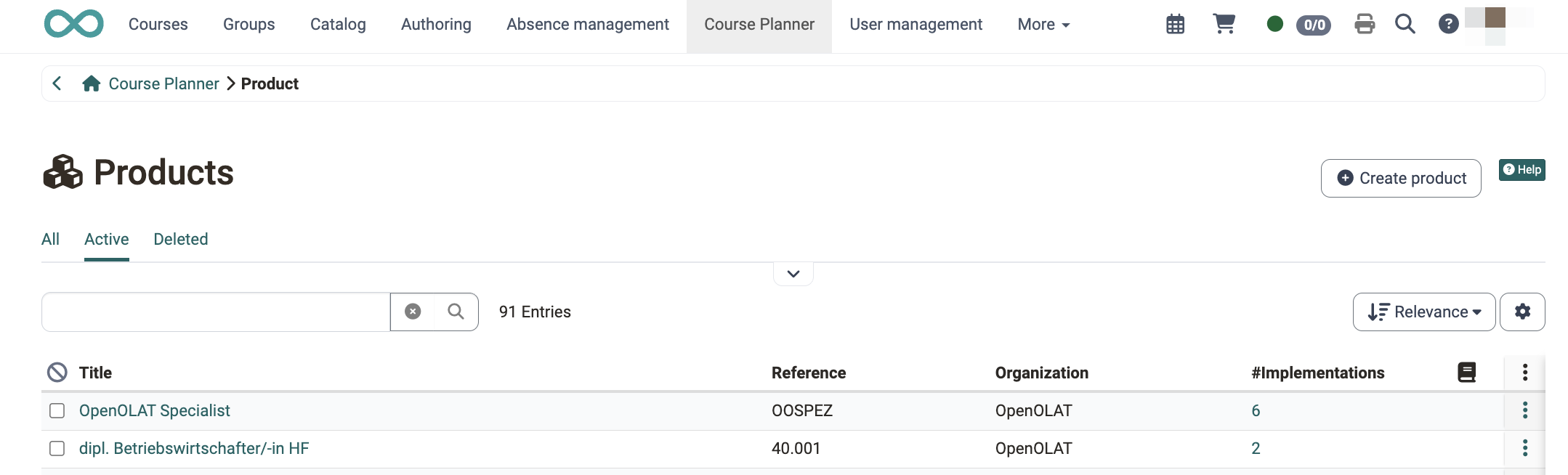The image size is (1568, 475).
Task: Switch to the Active tab
Action: 107,240
